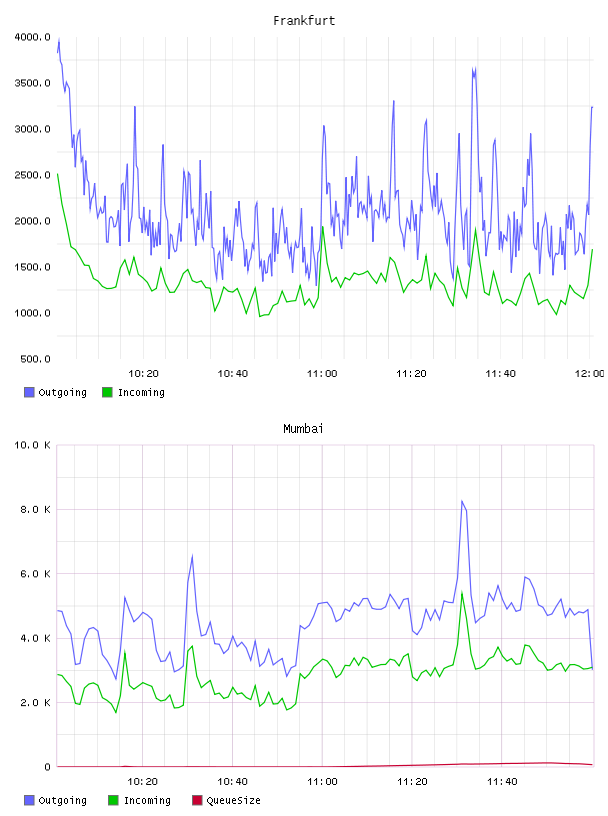Click the 2.0 K y-axis label on Mumbai chart
The height and width of the screenshot is (816, 608).
point(35,703)
